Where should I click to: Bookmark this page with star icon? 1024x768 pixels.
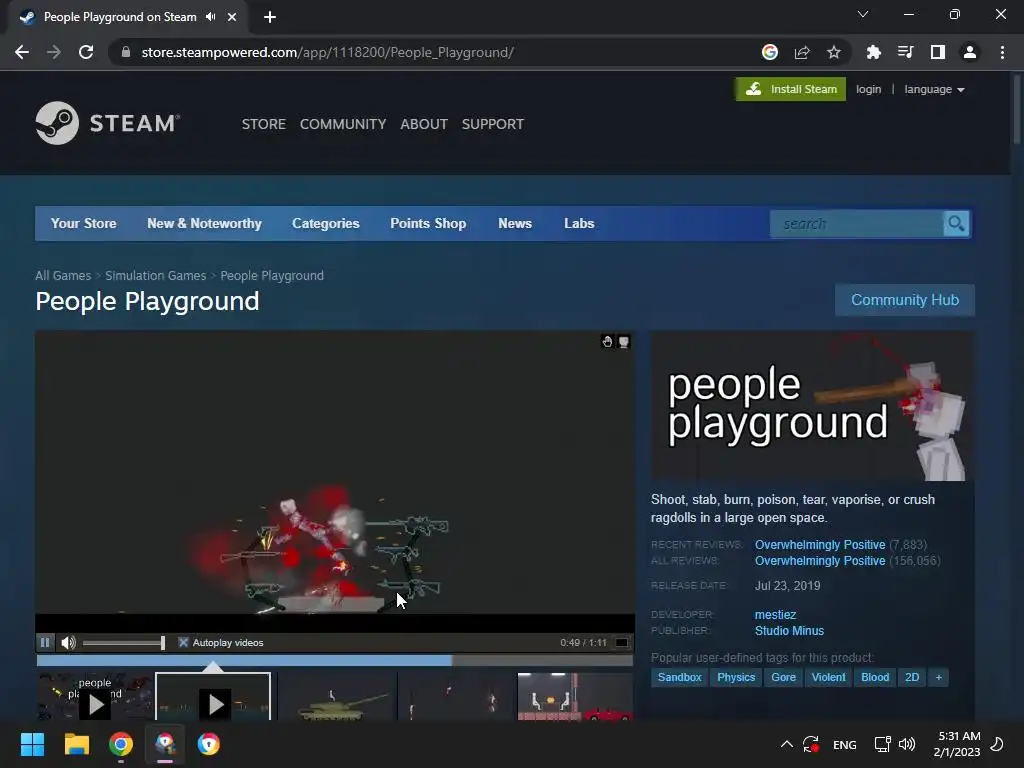coord(834,52)
